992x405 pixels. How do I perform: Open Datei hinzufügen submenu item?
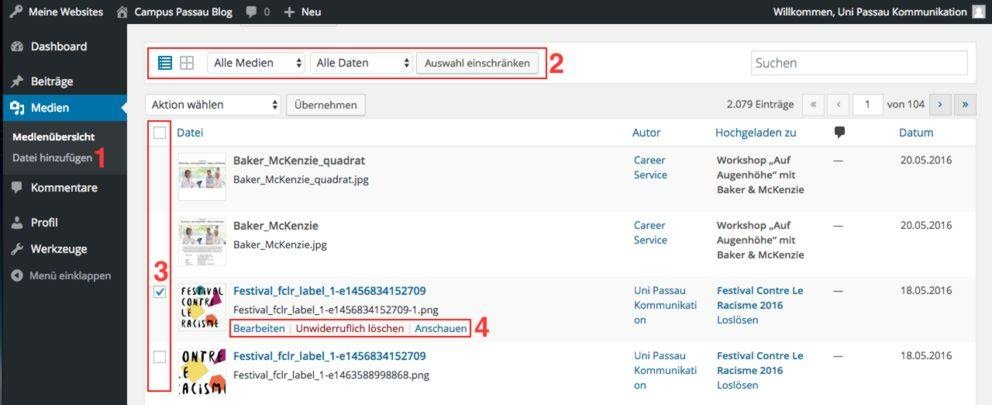tap(52, 158)
